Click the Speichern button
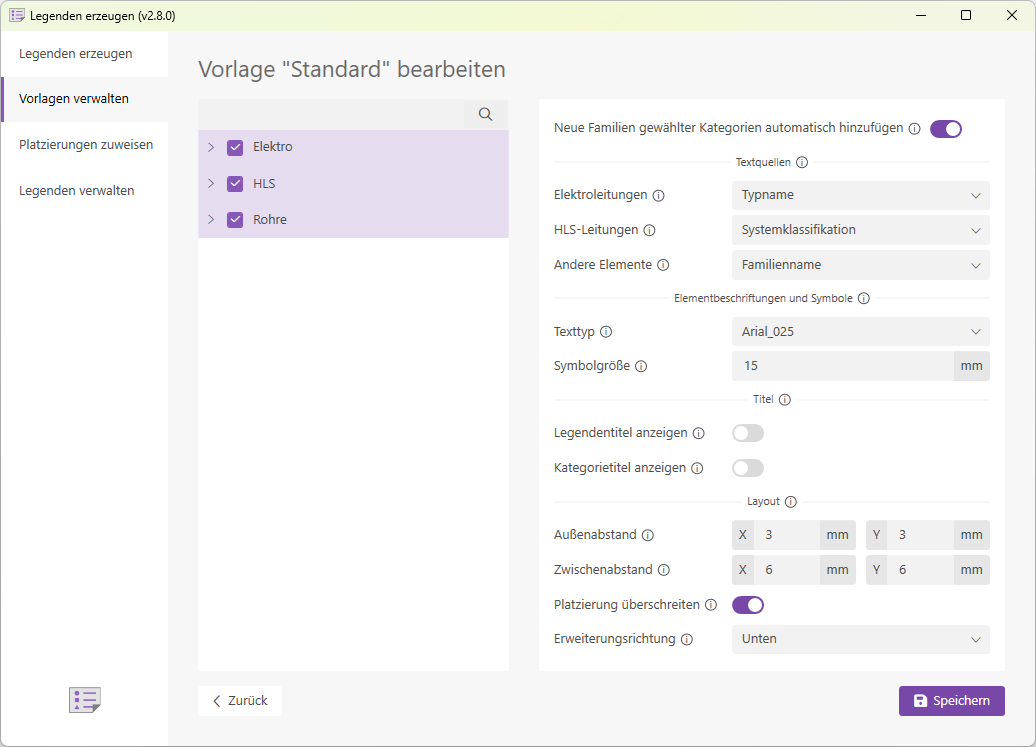Image resolution: width=1036 pixels, height=747 pixels. pyautogui.click(x=951, y=701)
